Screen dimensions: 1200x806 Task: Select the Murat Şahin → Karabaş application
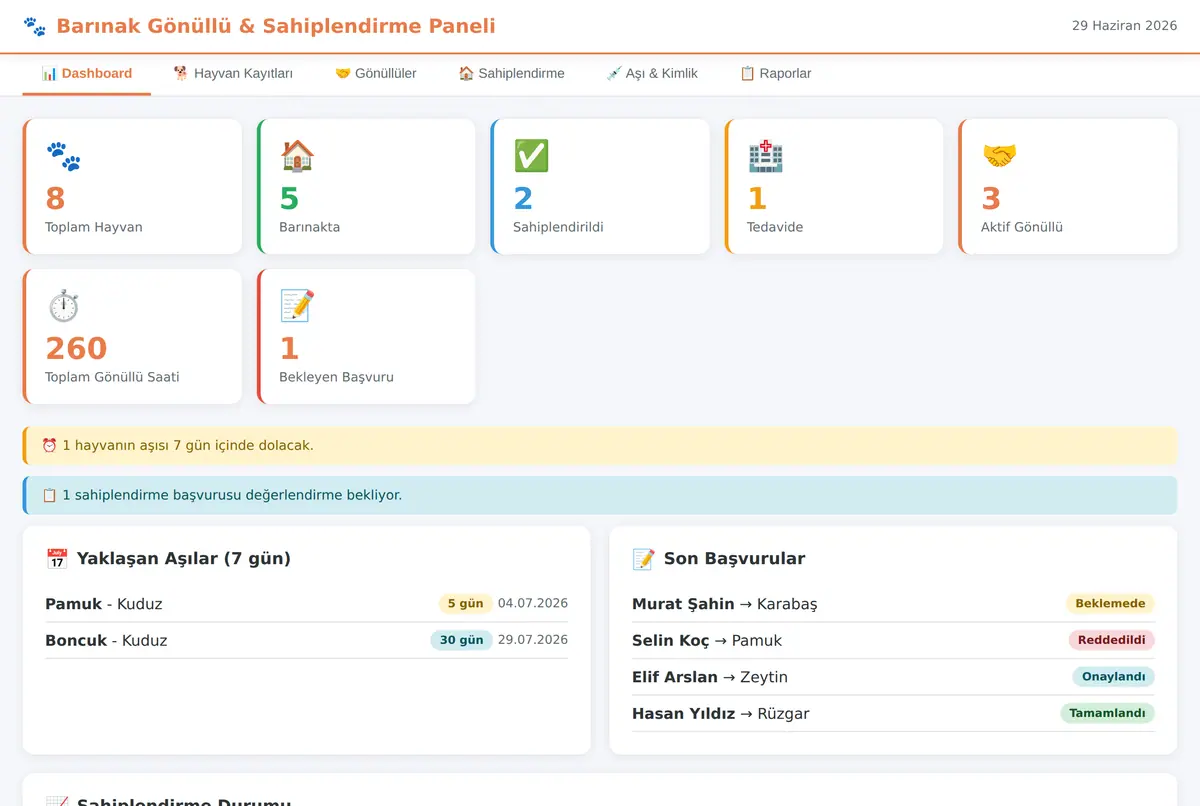click(x=893, y=604)
